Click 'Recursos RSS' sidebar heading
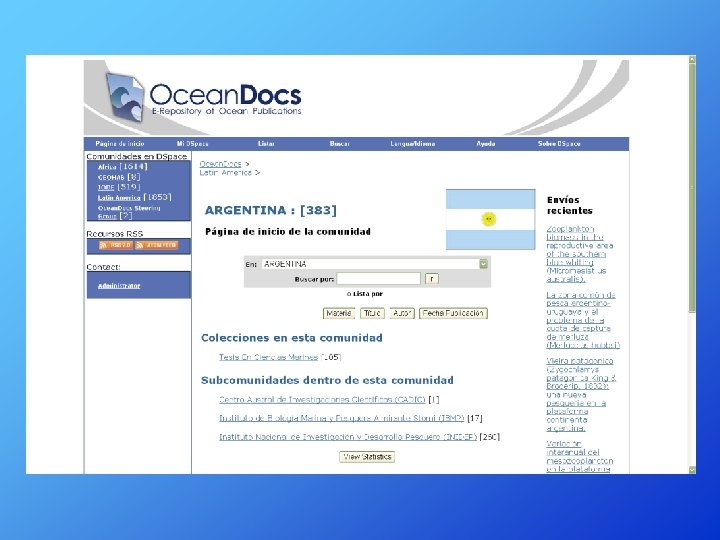Image resolution: width=720 pixels, height=540 pixels. [115, 234]
